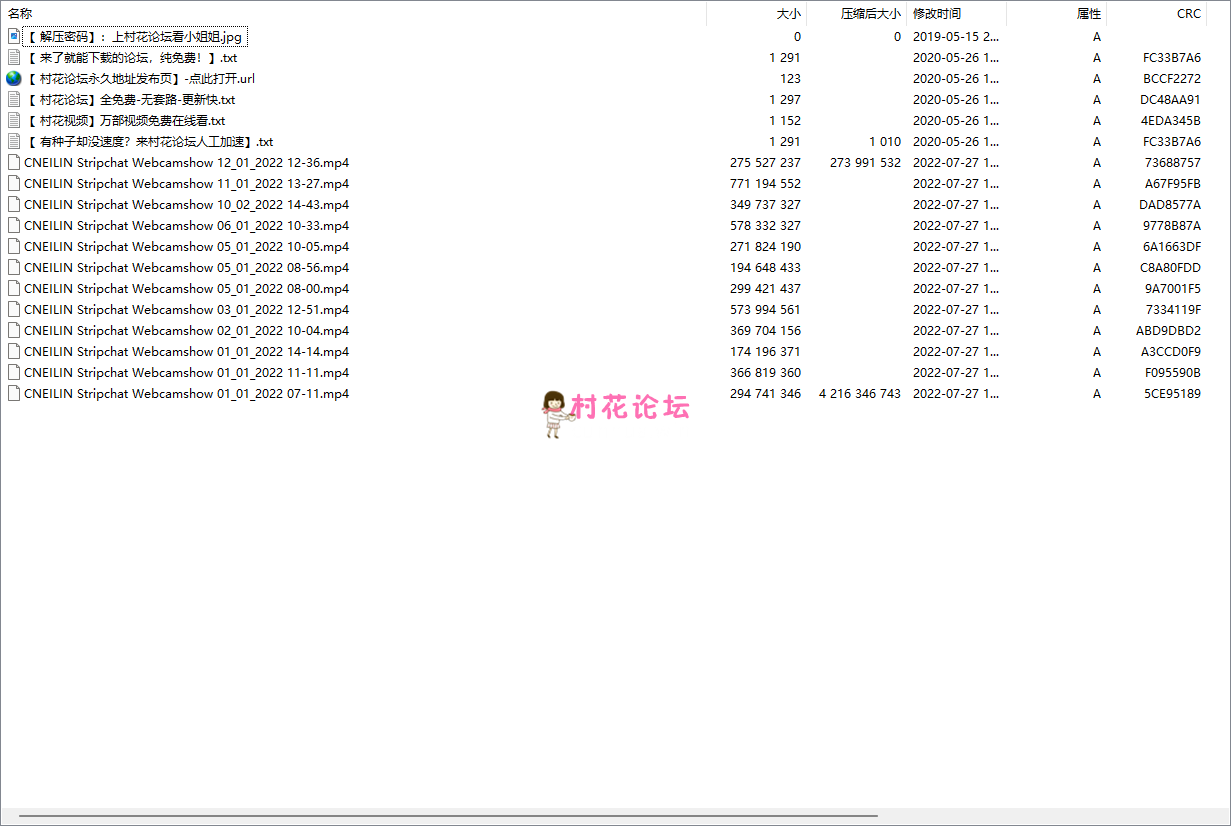This screenshot has width=1231, height=826.
Task: Click the CRC column header
Action: (1188, 14)
